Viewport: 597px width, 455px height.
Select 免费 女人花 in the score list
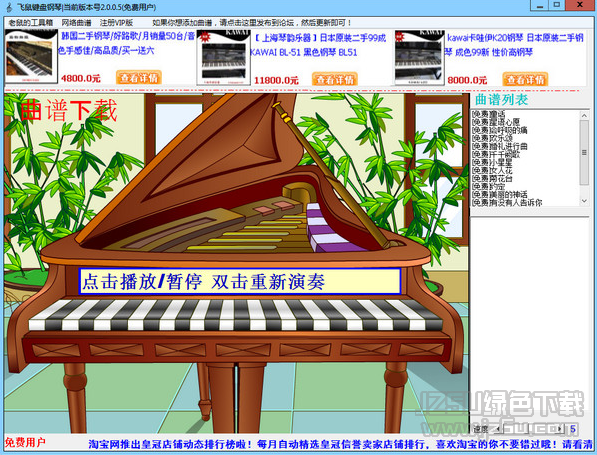[492, 170]
